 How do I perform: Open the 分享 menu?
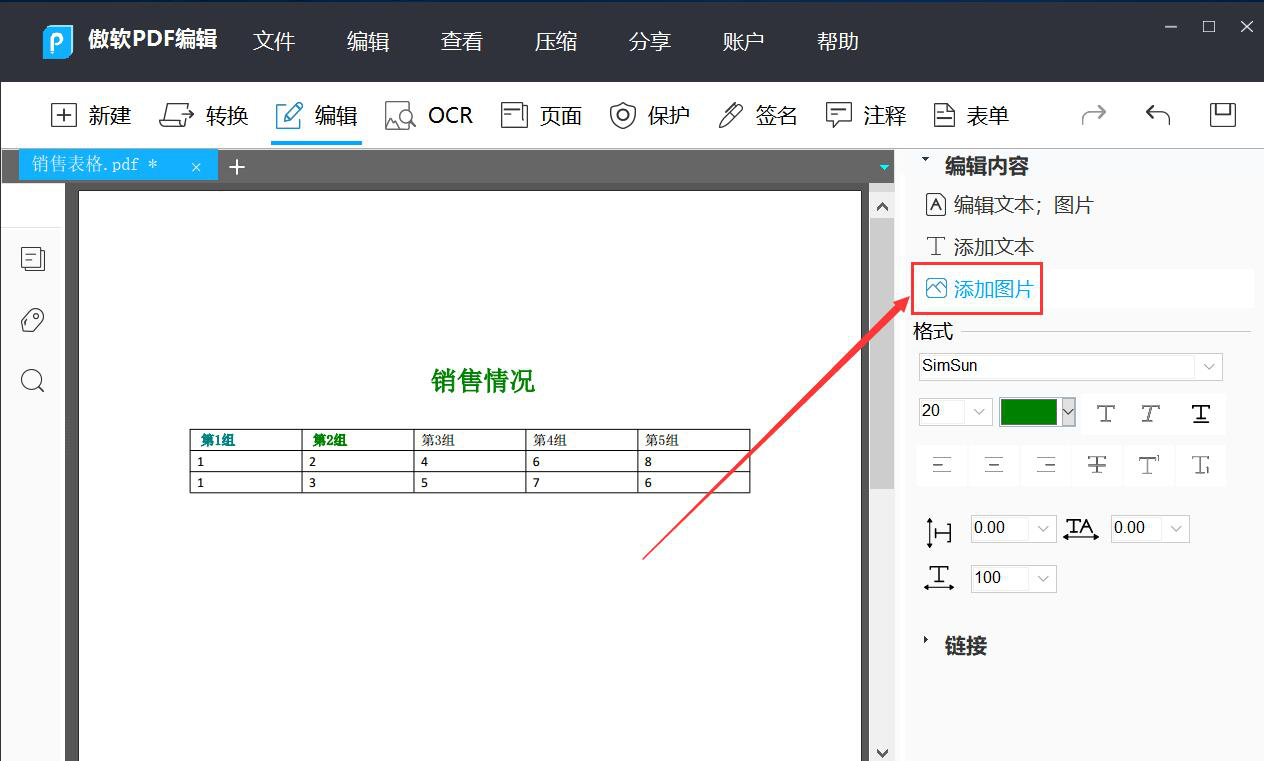coord(650,42)
